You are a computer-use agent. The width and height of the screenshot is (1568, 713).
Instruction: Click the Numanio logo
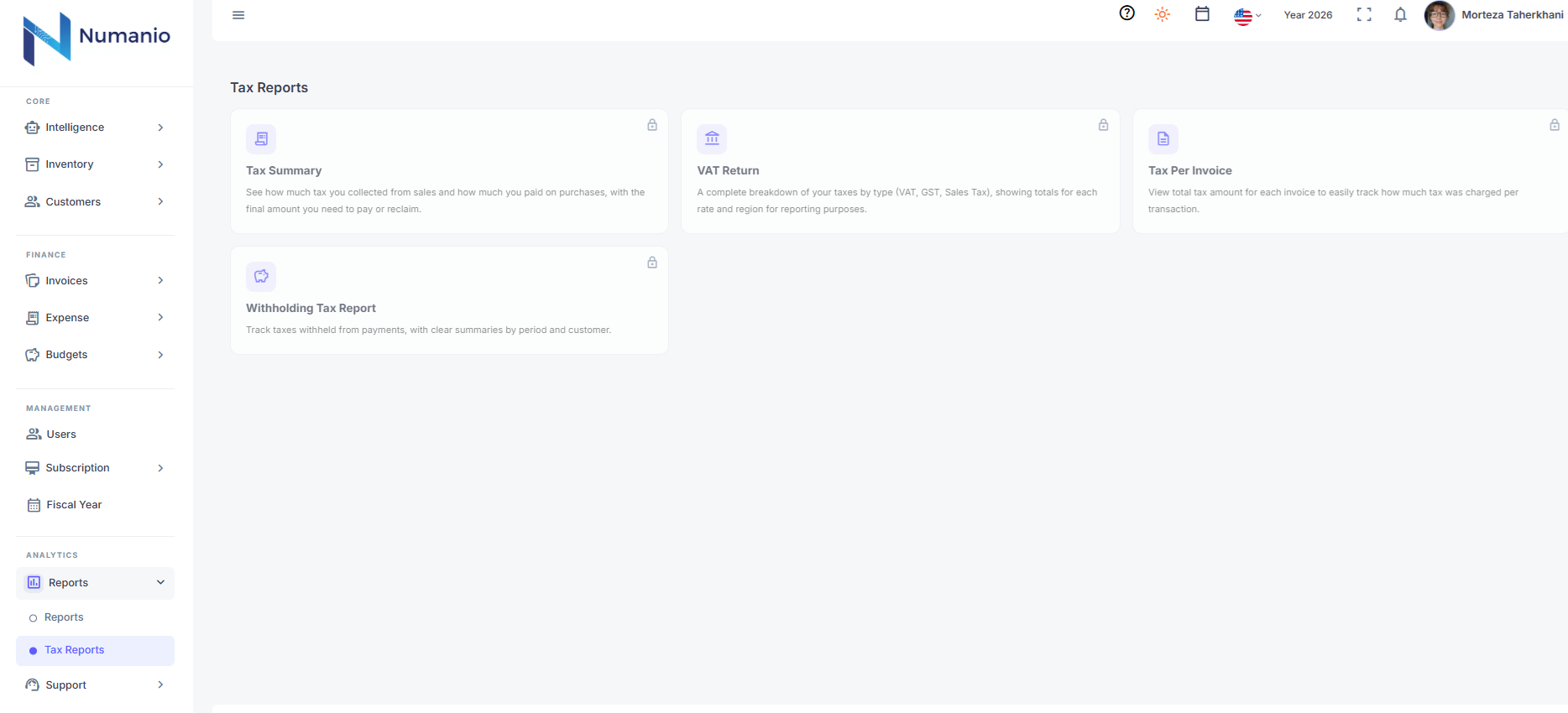pyautogui.click(x=97, y=38)
